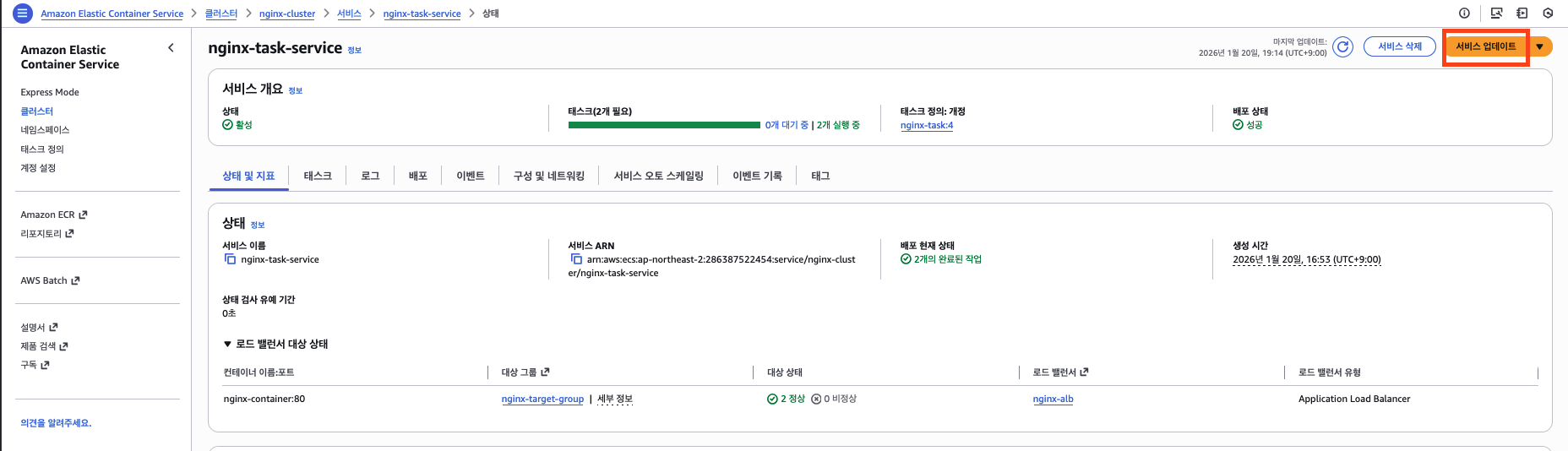Screen dimensions: 1568x451
Task: Open the settings hexagon icon at top right
Action: (1548, 14)
